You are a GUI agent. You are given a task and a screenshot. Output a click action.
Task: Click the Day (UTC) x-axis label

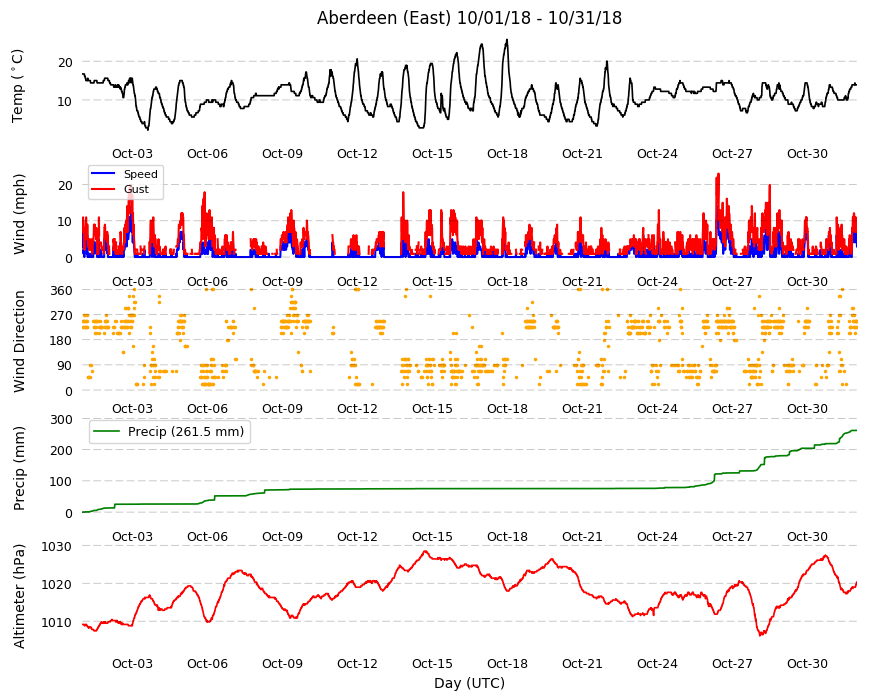[x=469, y=683]
